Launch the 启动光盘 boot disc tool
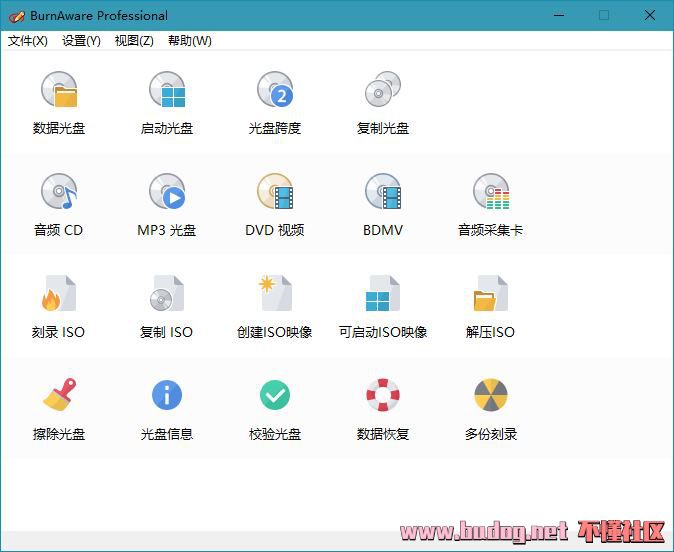The width and height of the screenshot is (674, 552). click(167, 89)
